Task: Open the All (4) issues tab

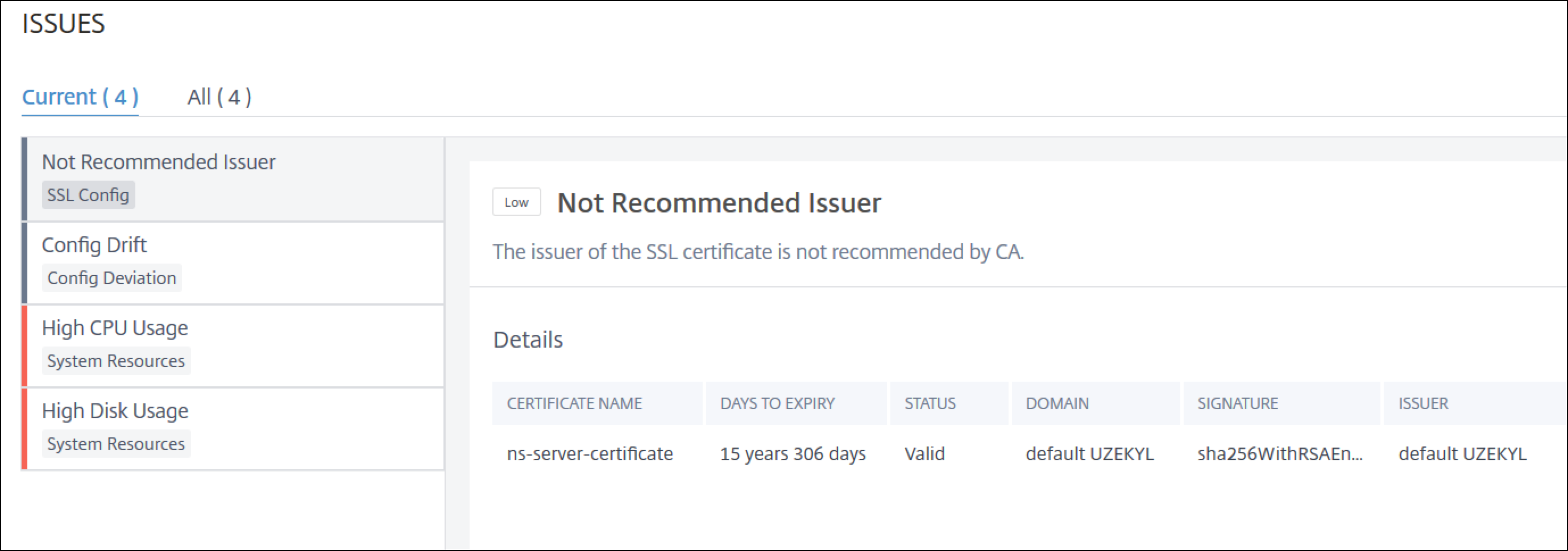Action: [219, 97]
